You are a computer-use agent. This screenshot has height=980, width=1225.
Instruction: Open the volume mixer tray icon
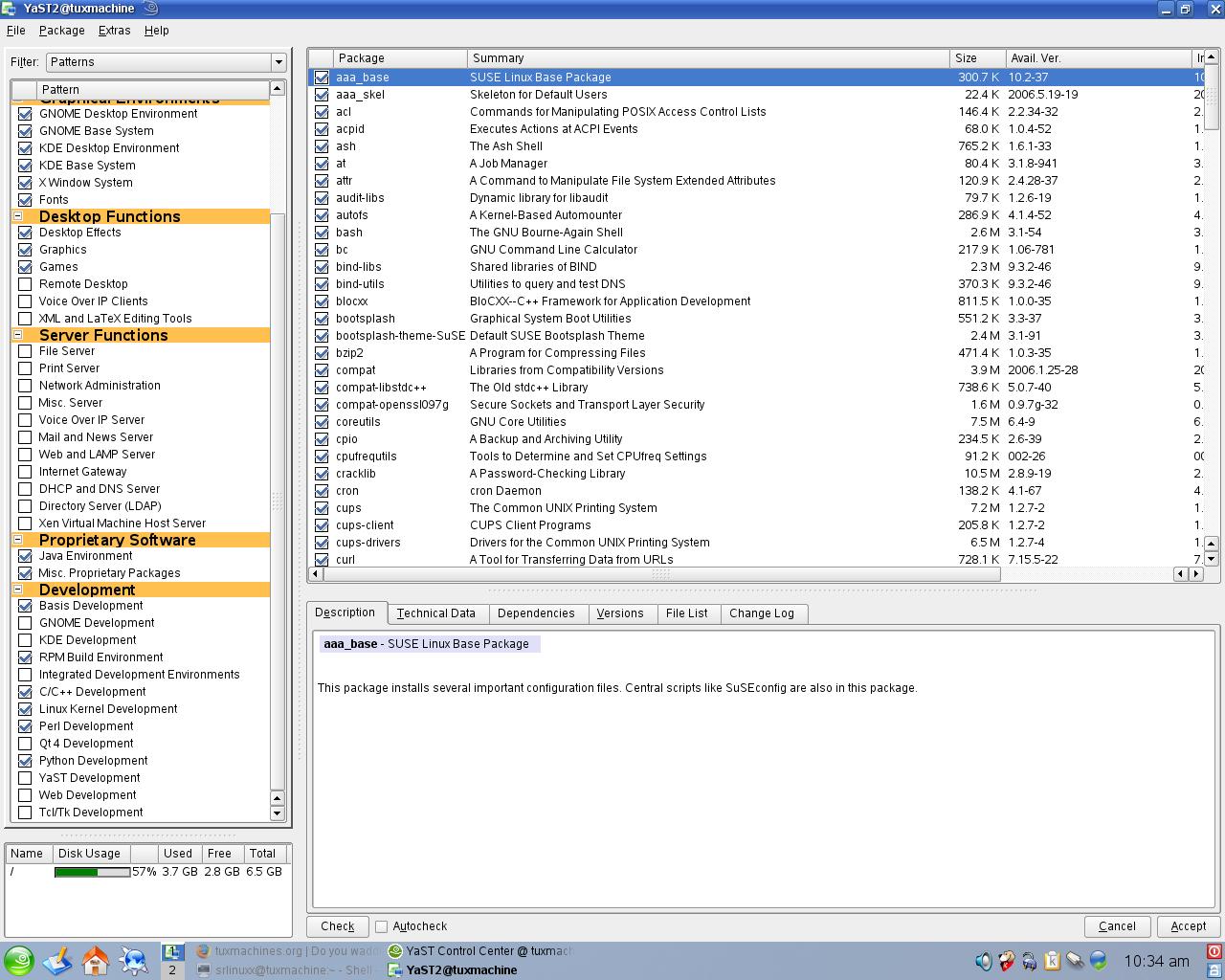pos(984,961)
